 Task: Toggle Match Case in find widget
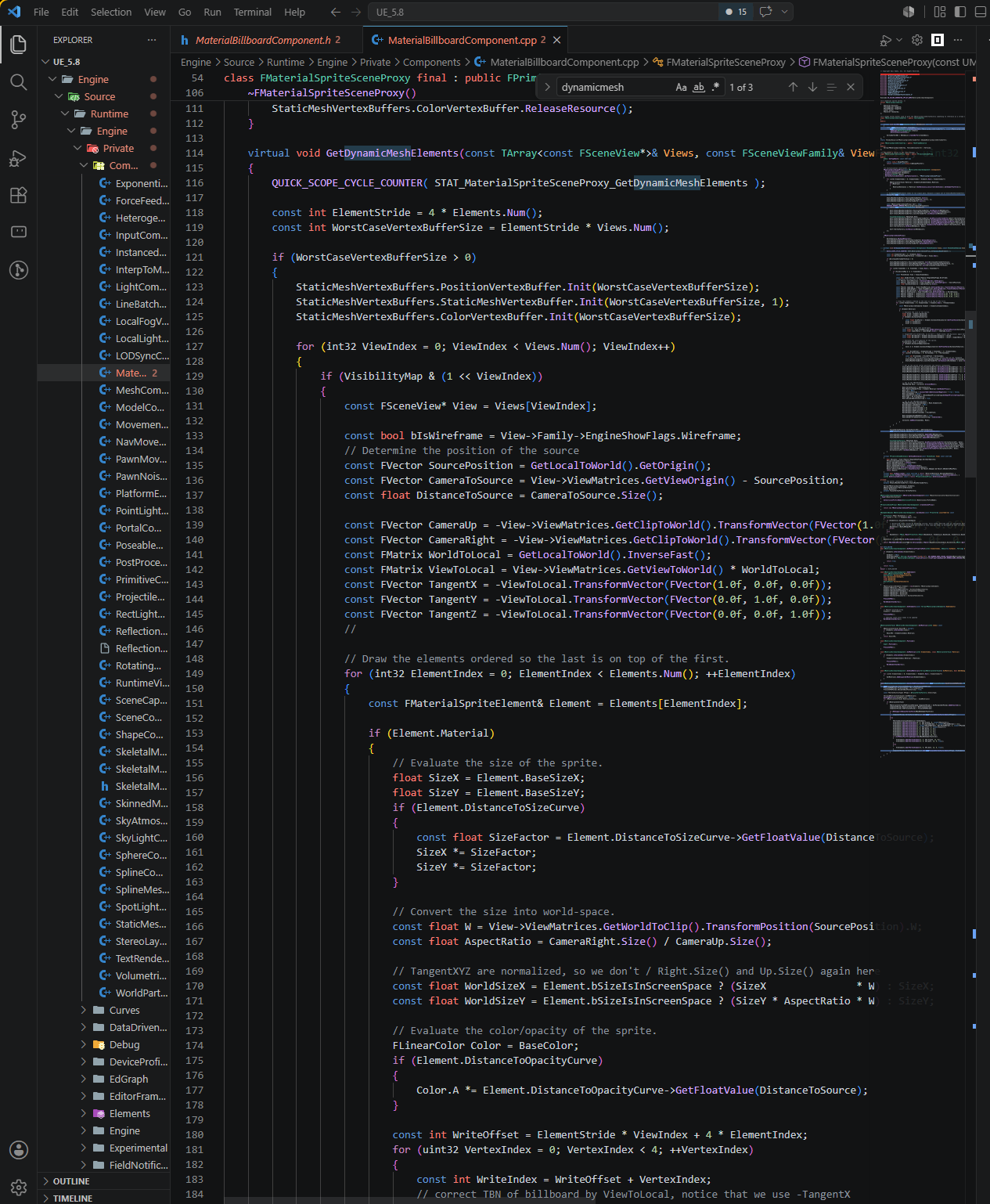point(682,87)
